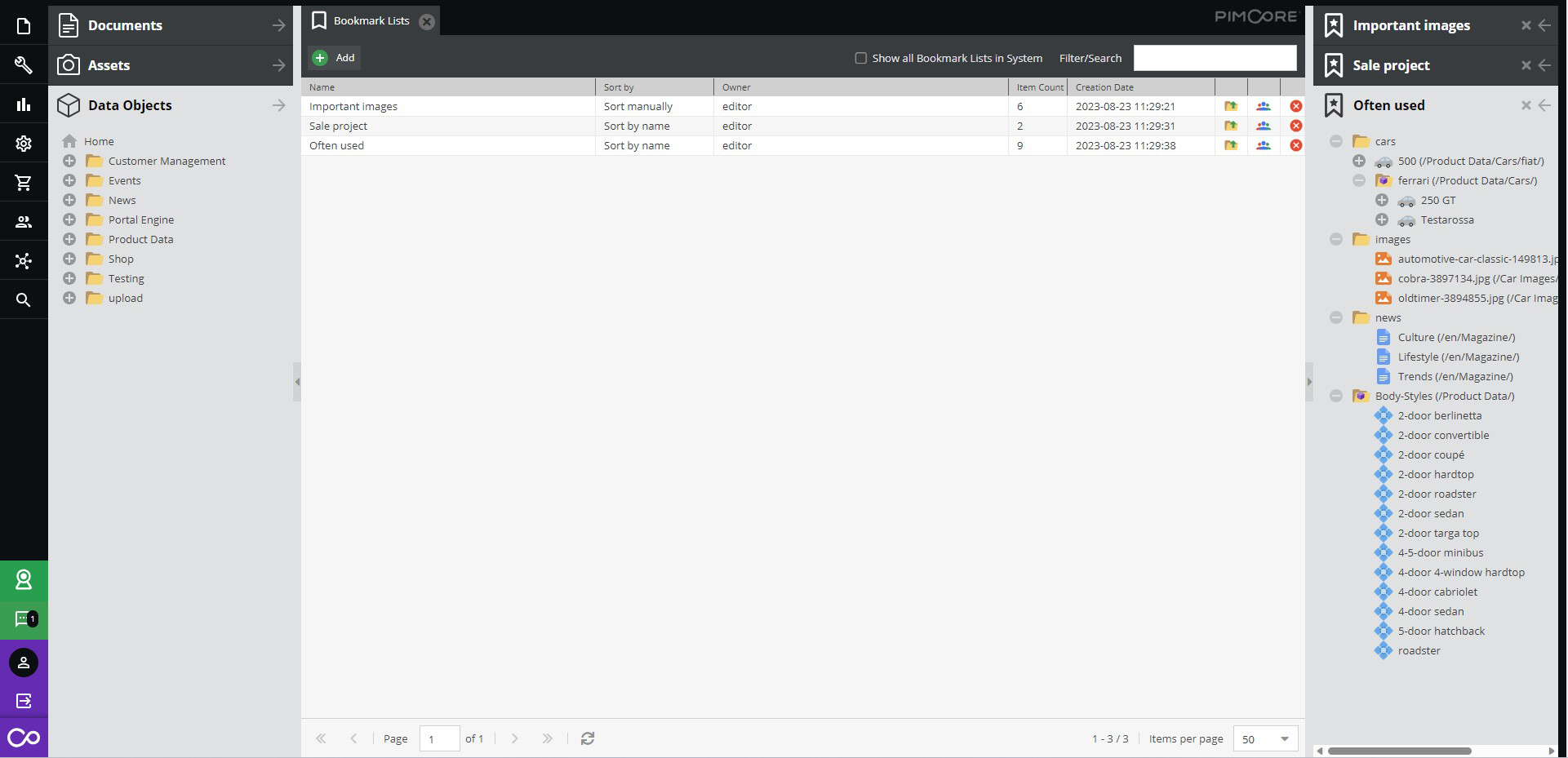
Task: Expand the upload folder
Action: click(69, 298)
